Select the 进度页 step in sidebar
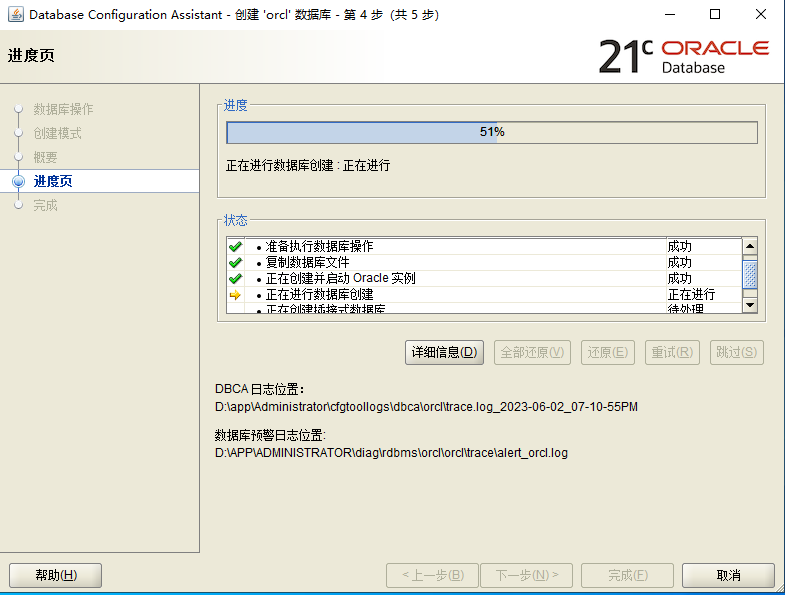 point(53,181)
